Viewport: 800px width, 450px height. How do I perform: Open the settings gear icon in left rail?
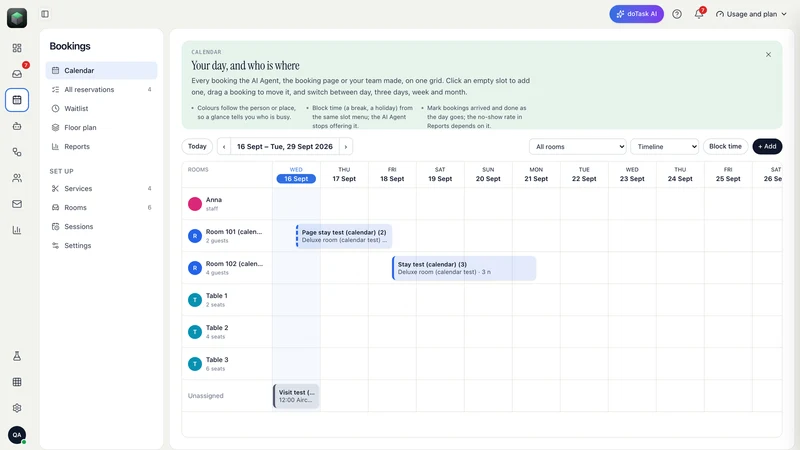click(x=17, y=408)
